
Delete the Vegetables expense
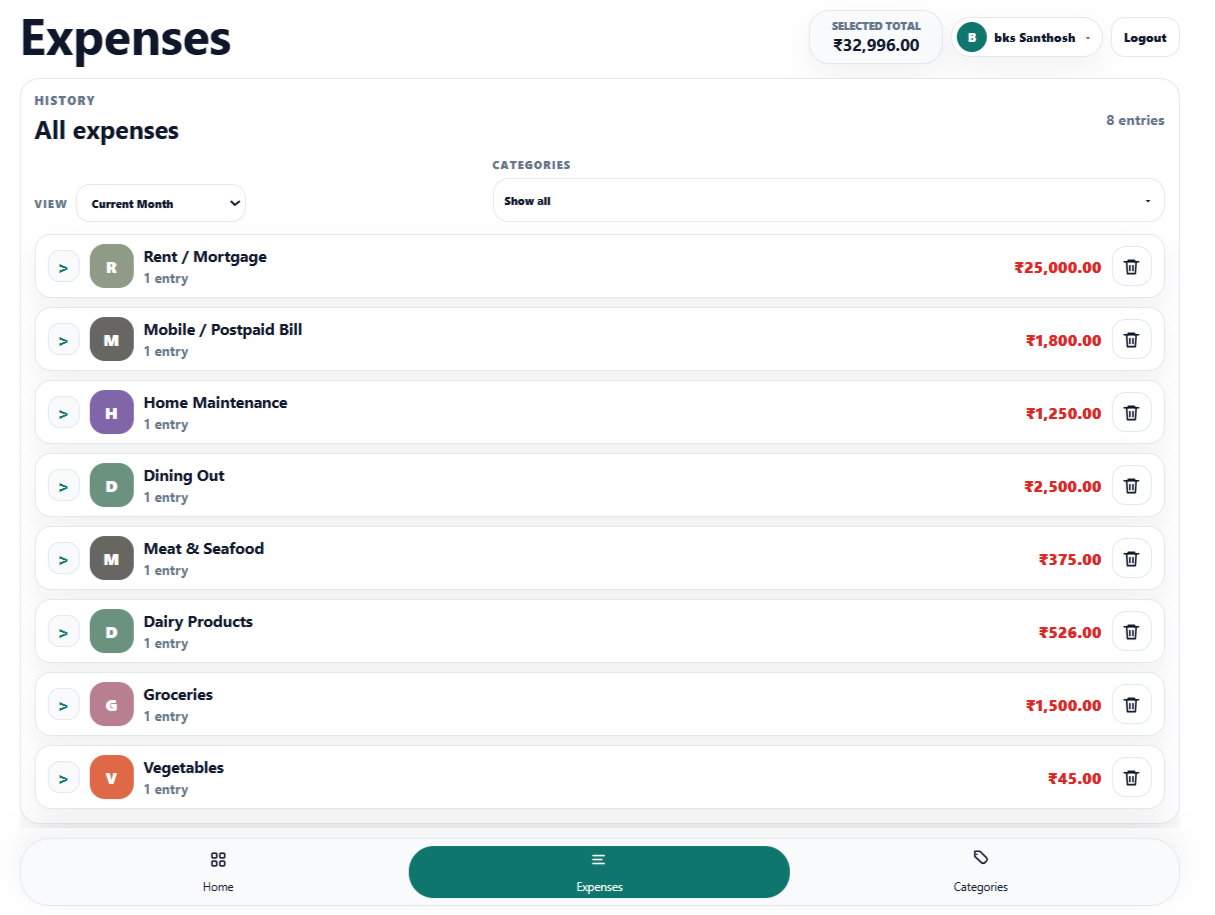pos(1131,778)
